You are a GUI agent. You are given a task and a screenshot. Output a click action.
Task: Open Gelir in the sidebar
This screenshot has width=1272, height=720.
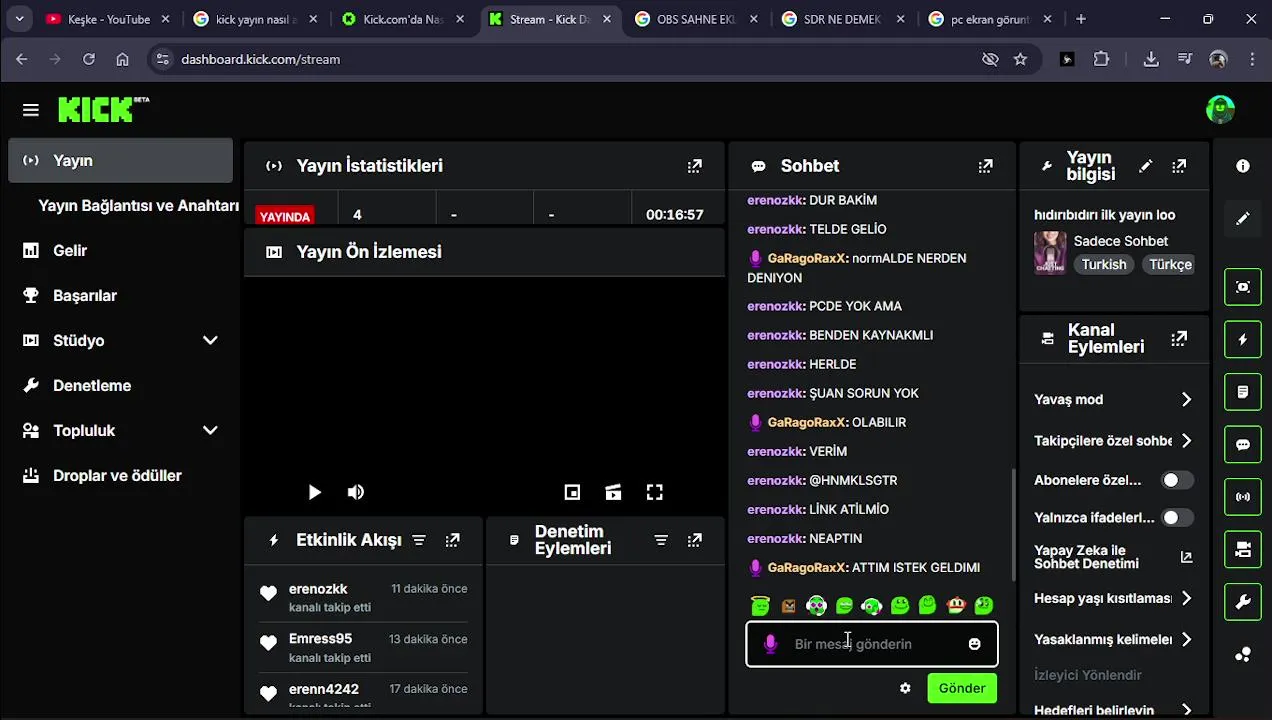[120, 250]
